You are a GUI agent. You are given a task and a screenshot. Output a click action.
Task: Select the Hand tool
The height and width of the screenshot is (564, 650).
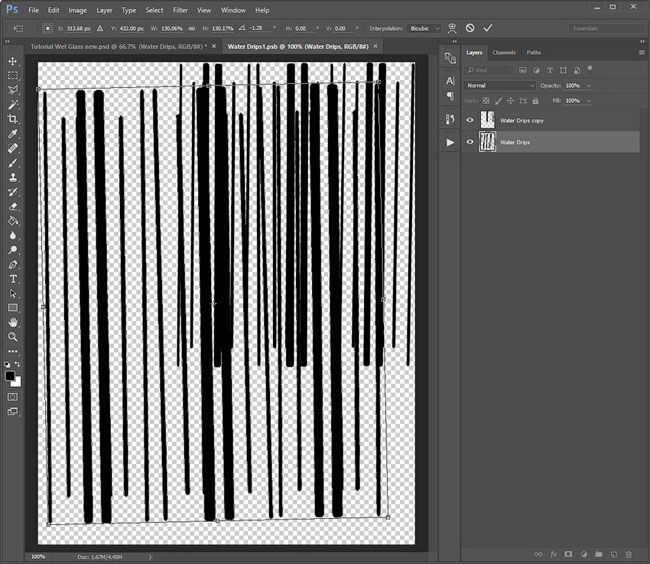[x=13, y=322]
